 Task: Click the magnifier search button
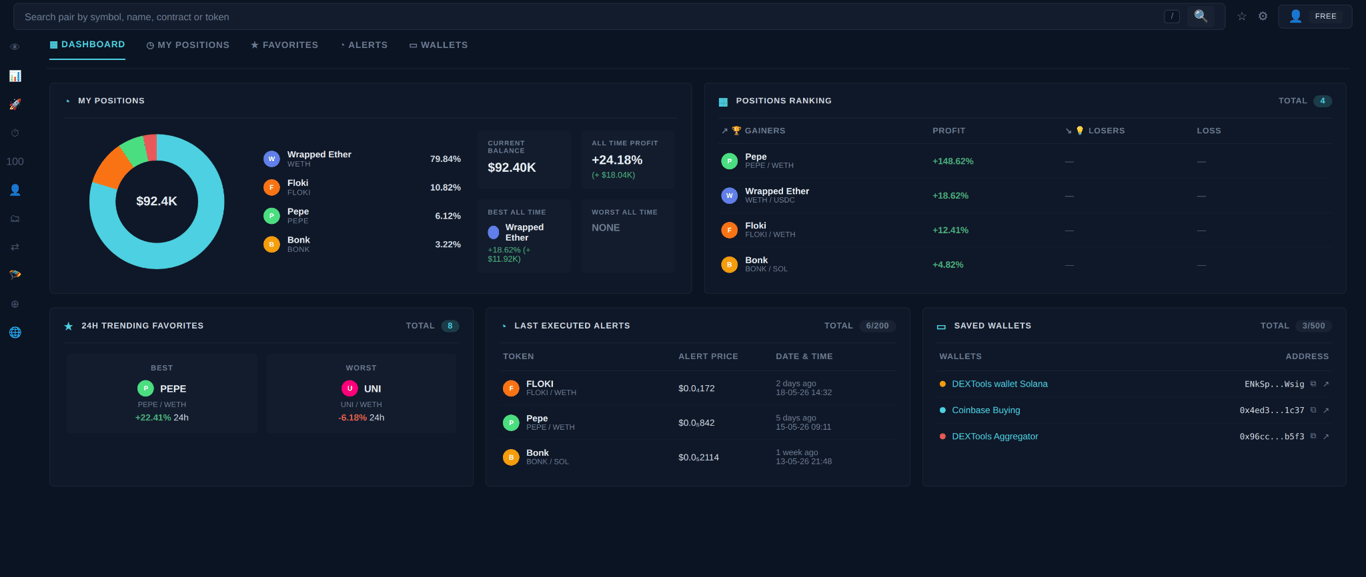tap(1201, 16)
